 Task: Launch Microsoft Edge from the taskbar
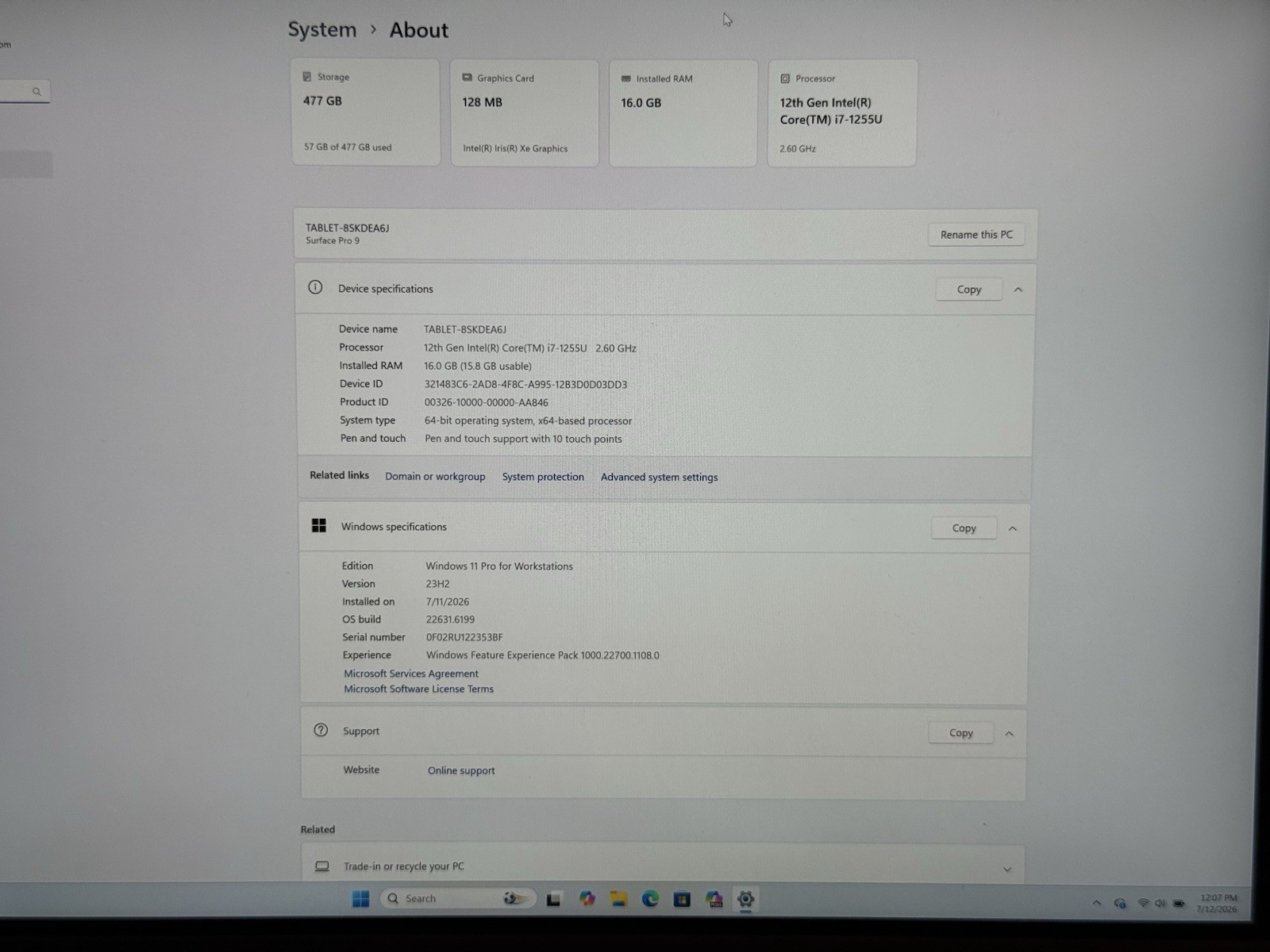click(650, 899)
